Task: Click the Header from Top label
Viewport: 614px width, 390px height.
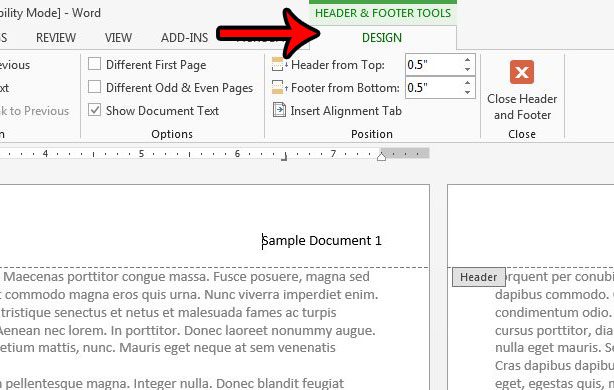Action: coord(338,65)
